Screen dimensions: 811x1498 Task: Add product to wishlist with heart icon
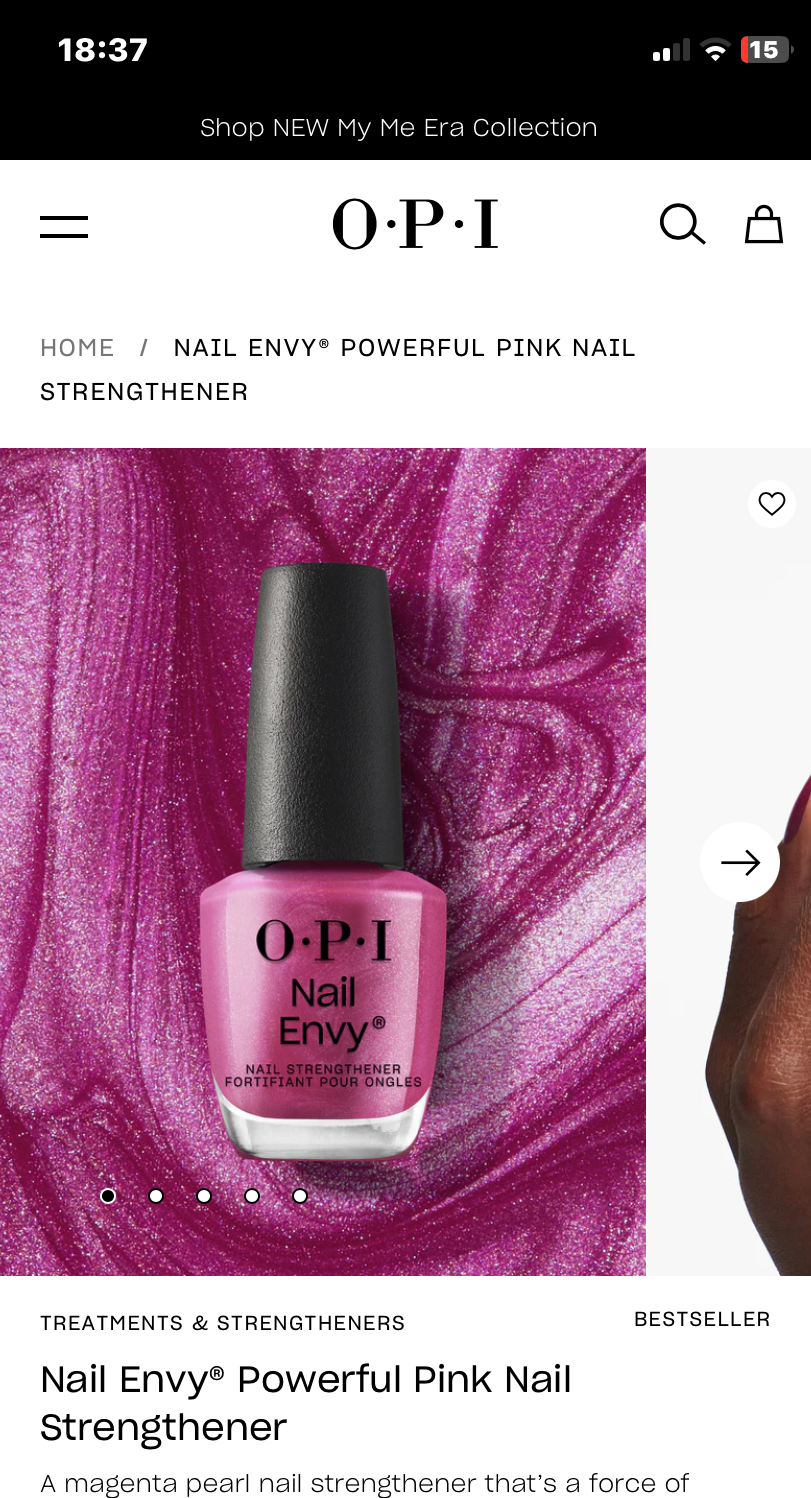click(x=772, y=504)
